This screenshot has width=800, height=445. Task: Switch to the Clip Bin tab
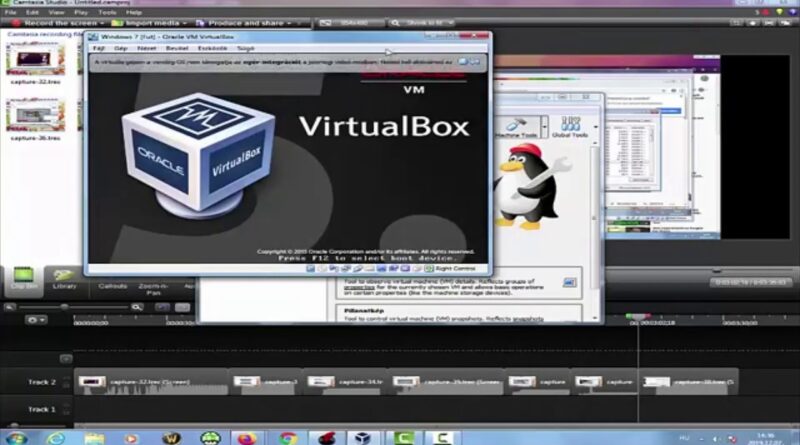[x=23, y=280]
